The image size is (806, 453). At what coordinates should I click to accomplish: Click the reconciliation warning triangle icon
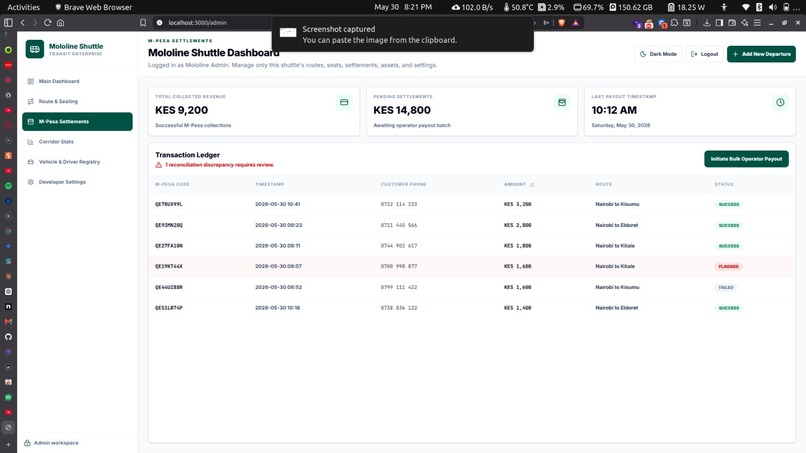click(x=159, y=165)
